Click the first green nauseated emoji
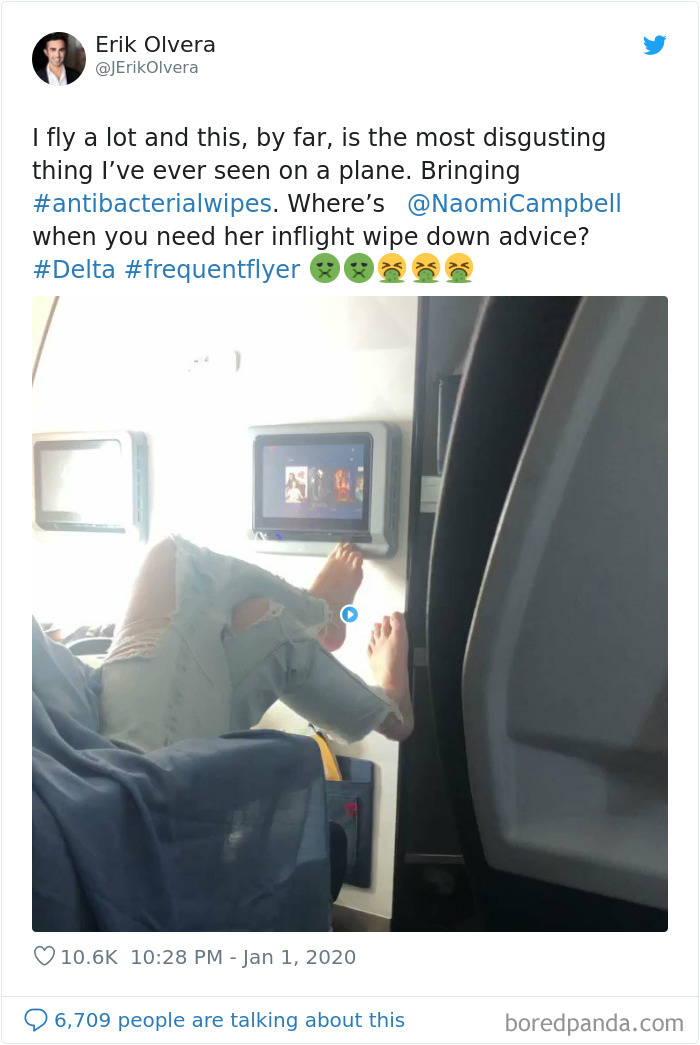The width and height of the screenshot is (700, 1045). (x=325, y=269)
